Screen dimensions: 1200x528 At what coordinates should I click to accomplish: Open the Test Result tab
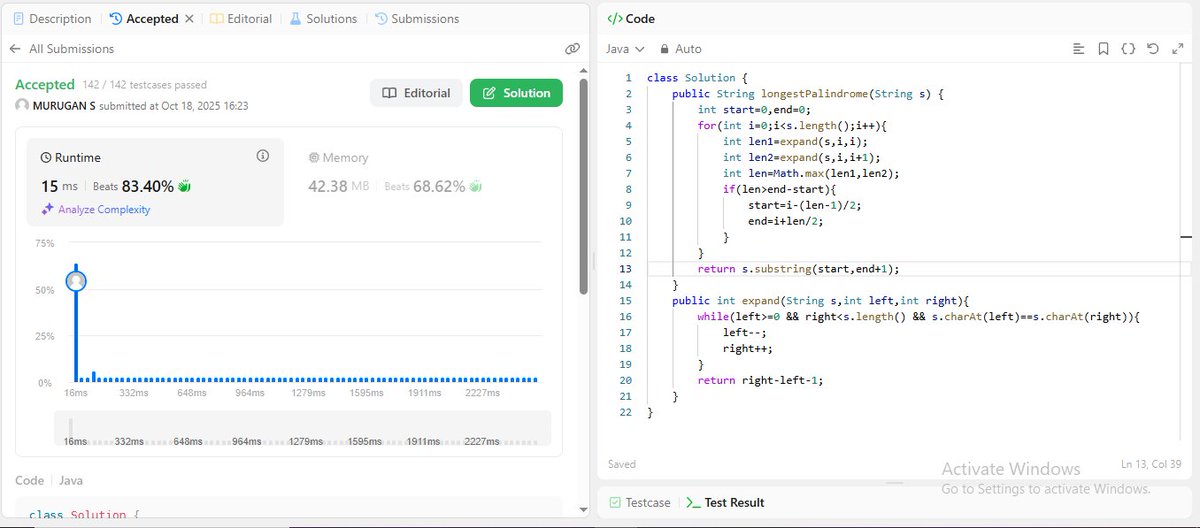725,502
